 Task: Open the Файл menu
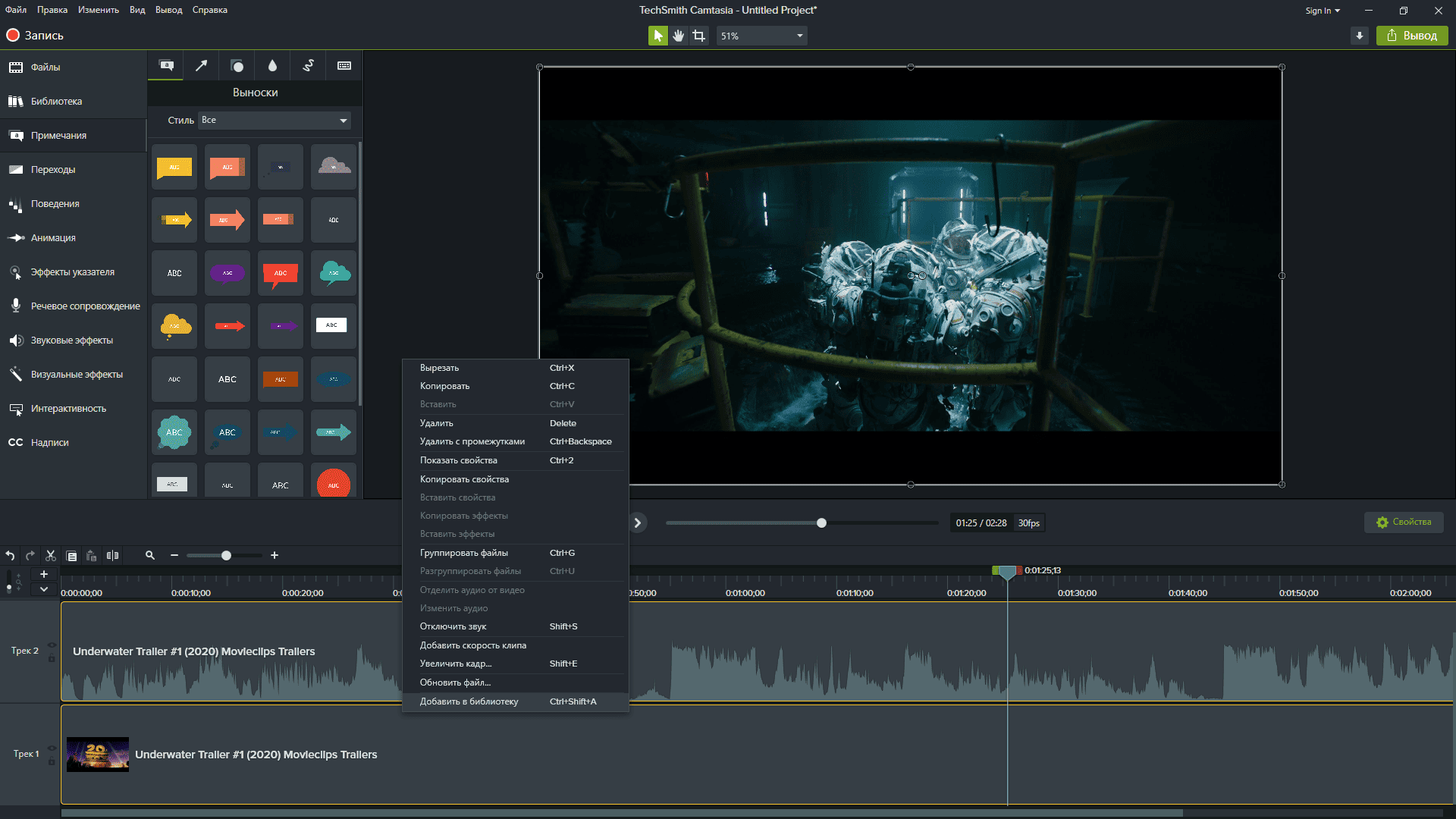point(16,10)
